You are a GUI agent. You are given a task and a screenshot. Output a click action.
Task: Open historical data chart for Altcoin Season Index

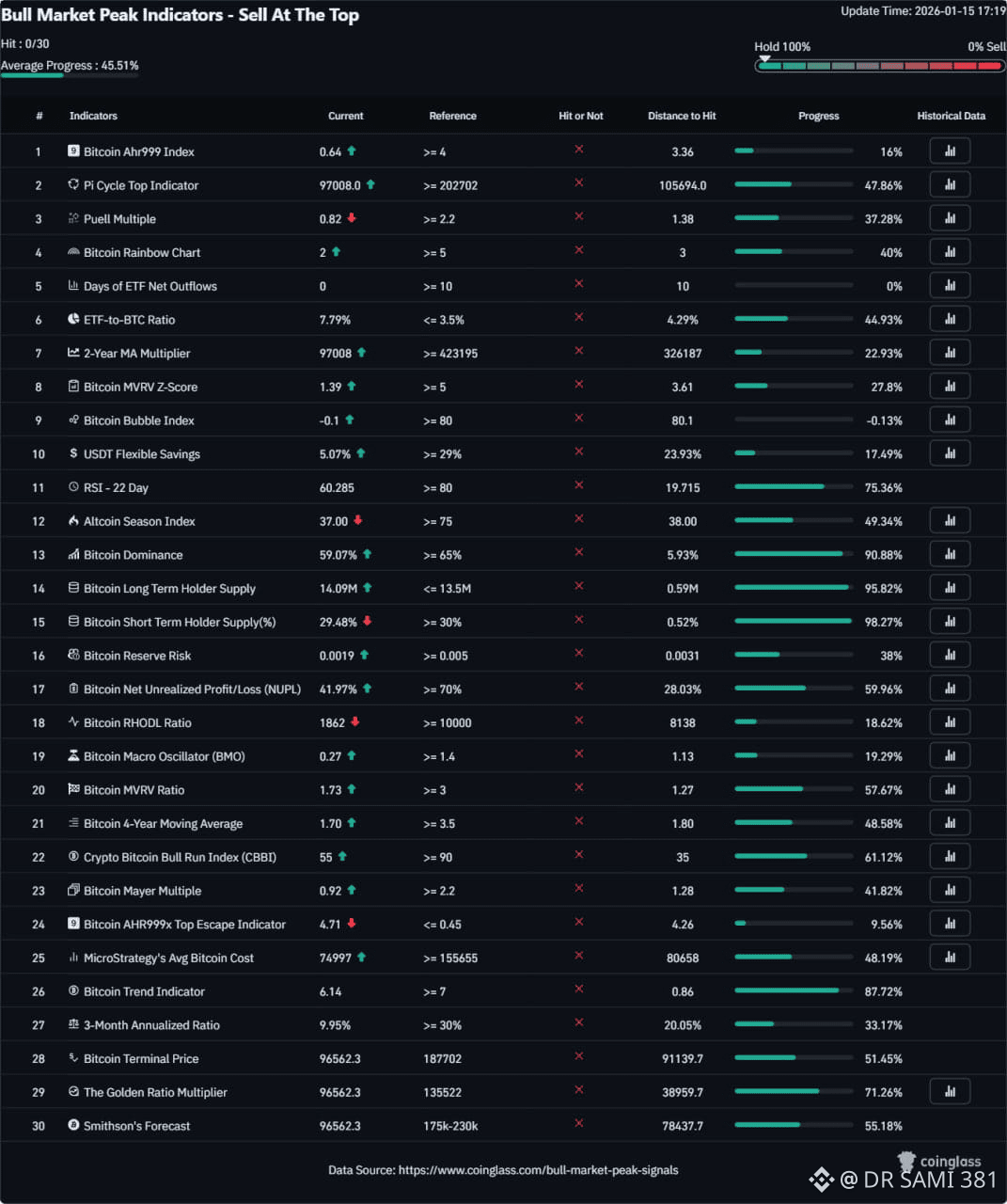(x=950, y=520)
